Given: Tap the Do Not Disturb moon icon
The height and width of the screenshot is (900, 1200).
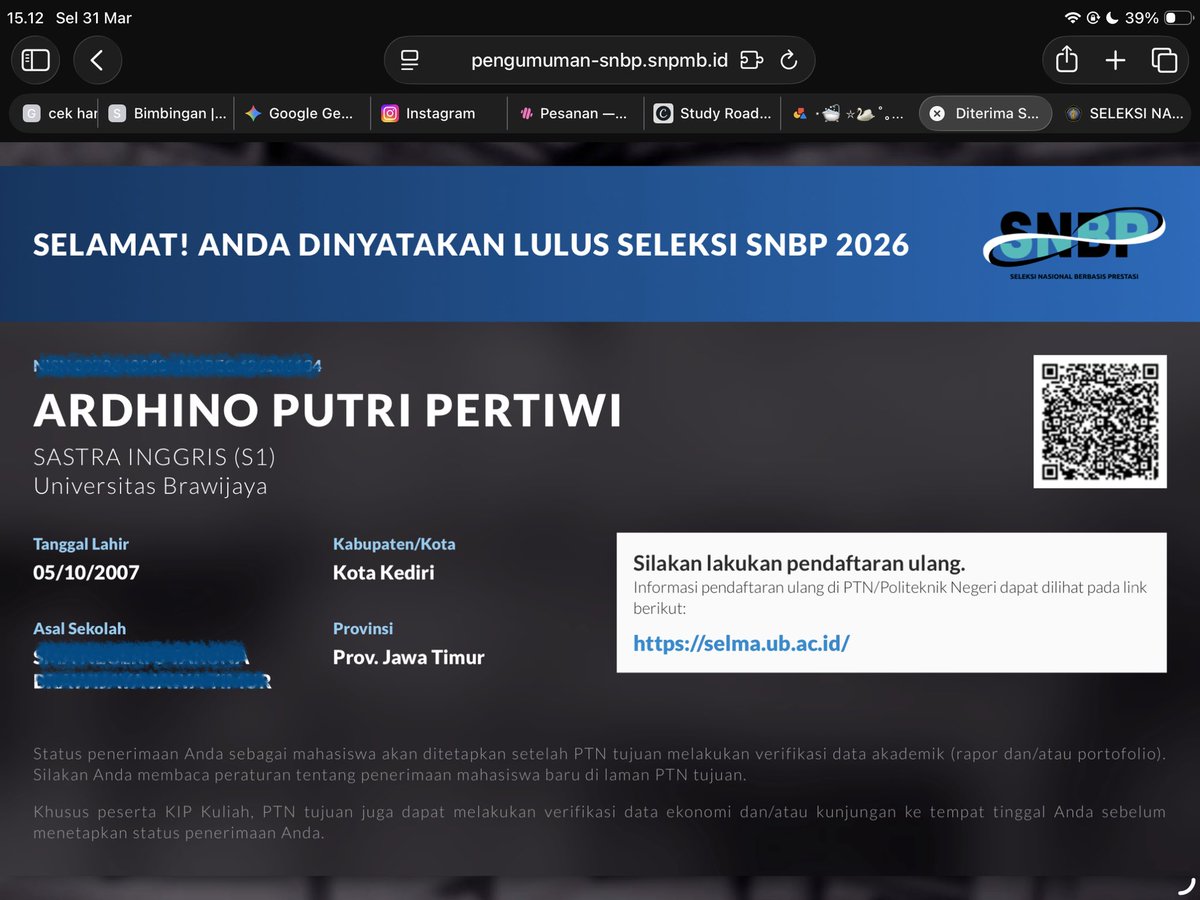Looking at the screenshot, I should tap(1110, 18).
